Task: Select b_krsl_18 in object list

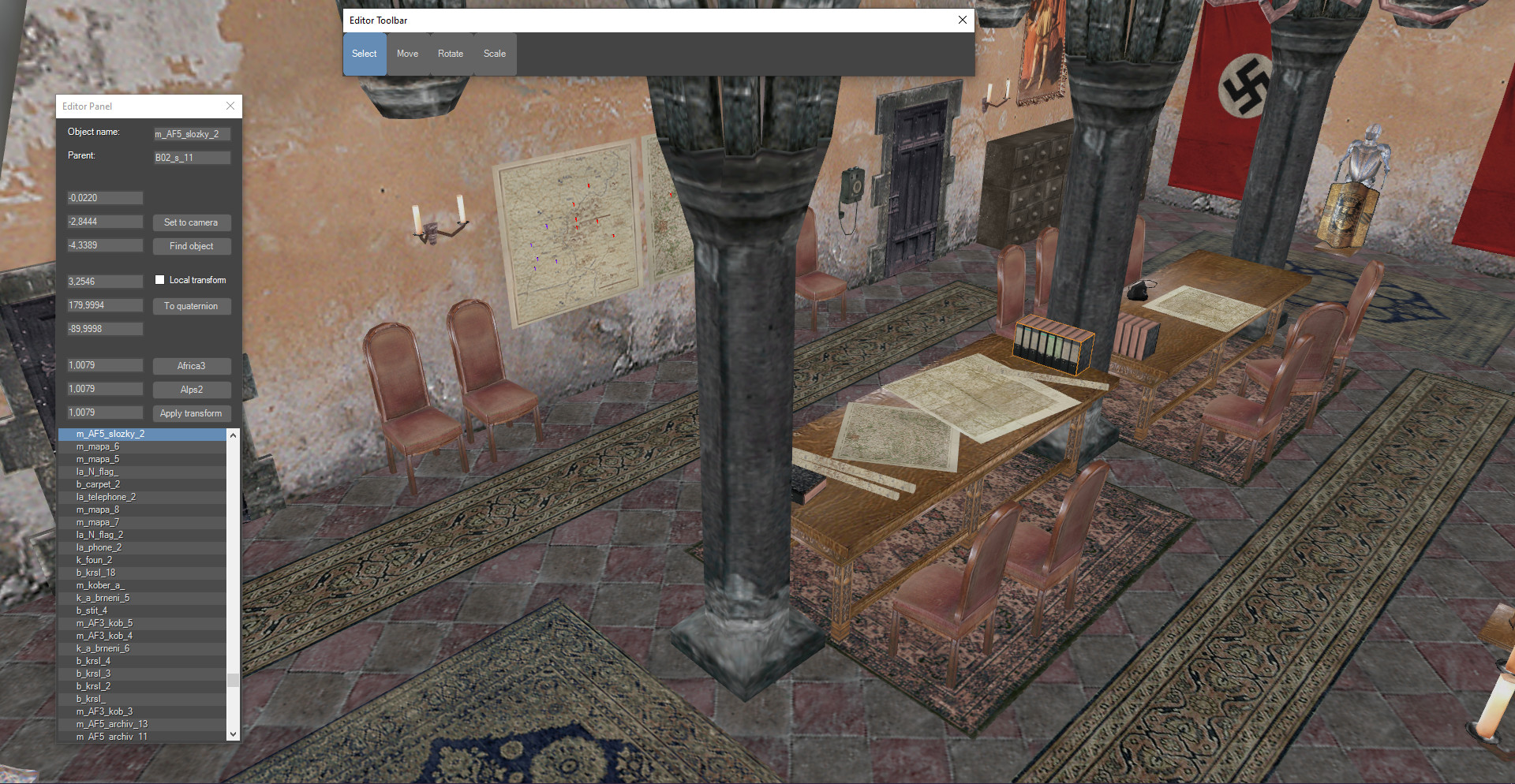Action: click(143, 573)
